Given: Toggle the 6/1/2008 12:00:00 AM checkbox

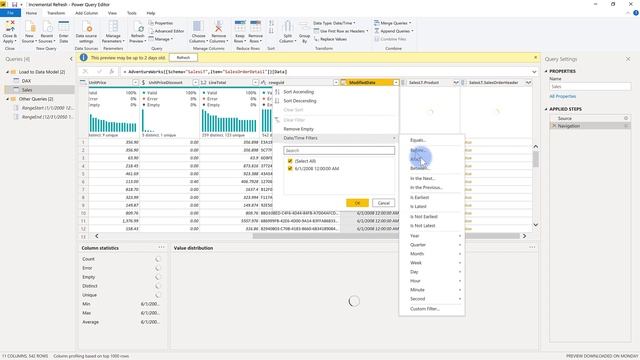Looking at the screenshot, I should coord(290,169).
